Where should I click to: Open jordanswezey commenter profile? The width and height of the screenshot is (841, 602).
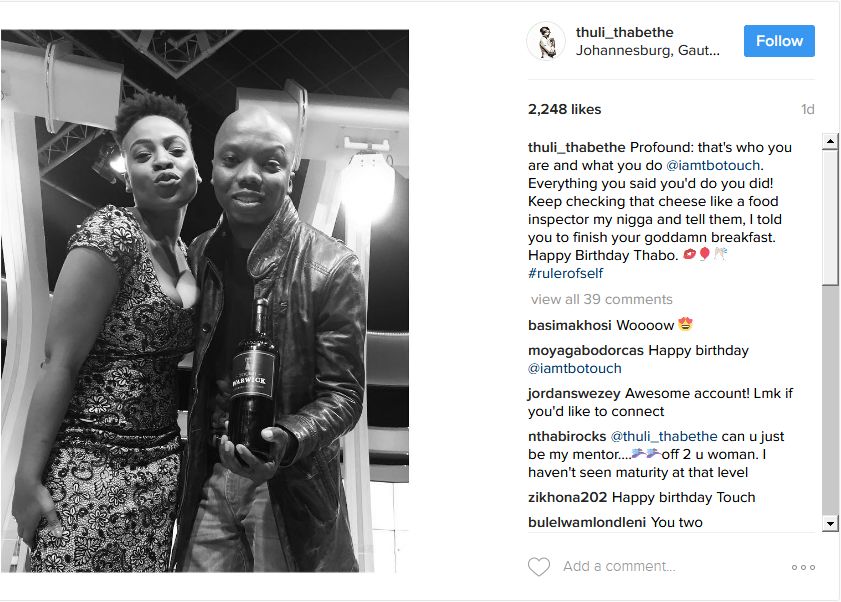coord(574,393)
